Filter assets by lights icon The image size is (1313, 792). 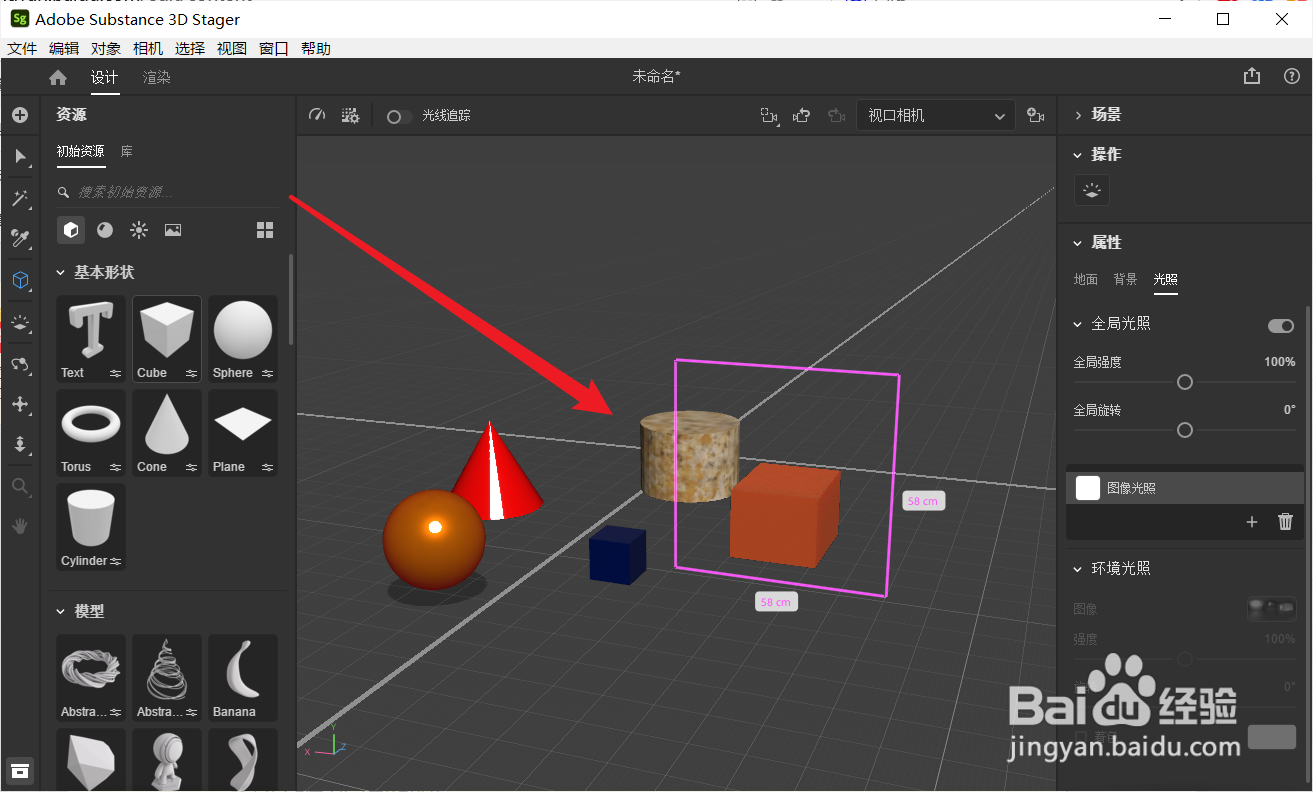coord(139,230)
